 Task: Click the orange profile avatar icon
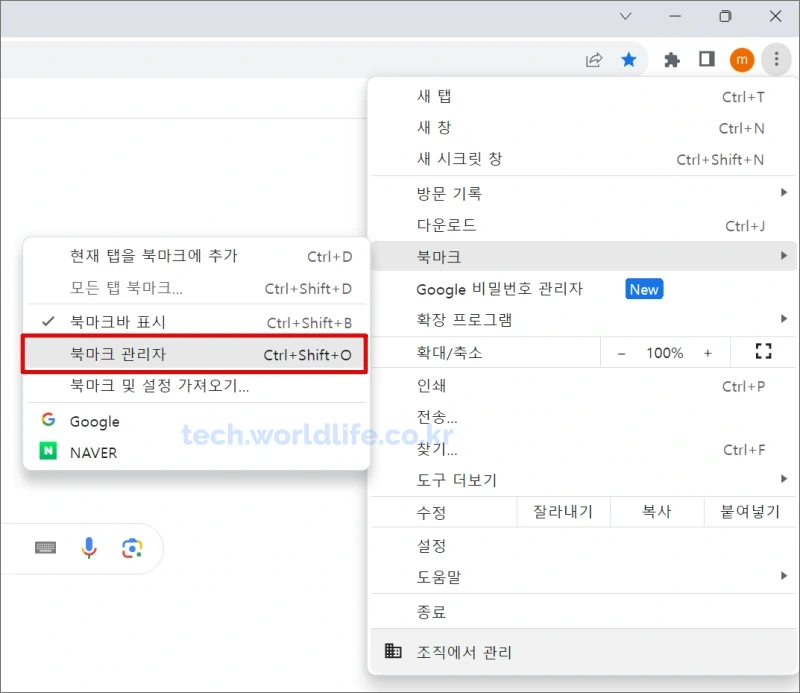[x=742, y=60]
